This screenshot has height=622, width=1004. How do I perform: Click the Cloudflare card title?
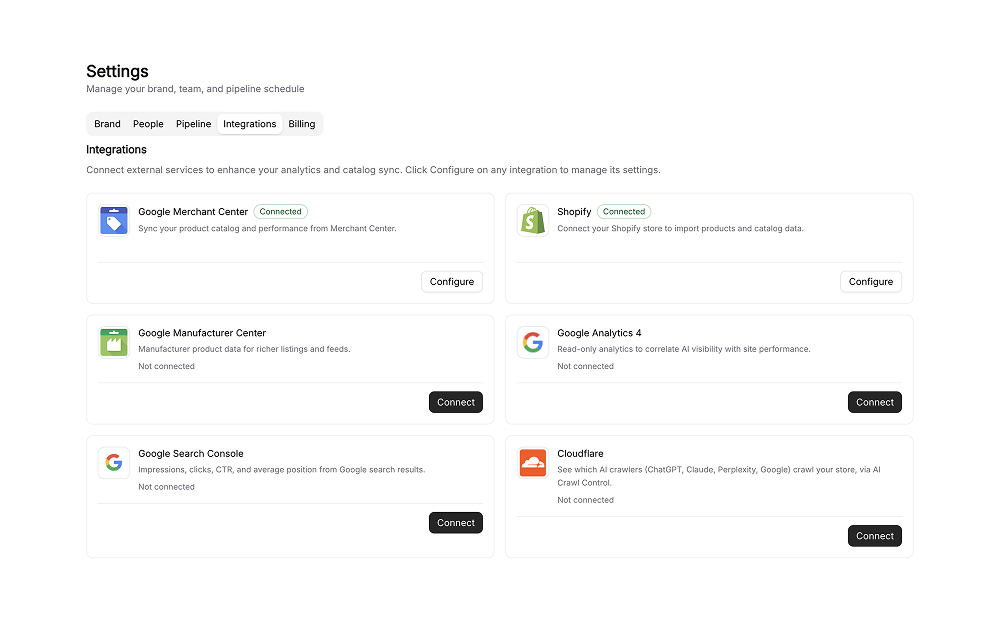580,454
